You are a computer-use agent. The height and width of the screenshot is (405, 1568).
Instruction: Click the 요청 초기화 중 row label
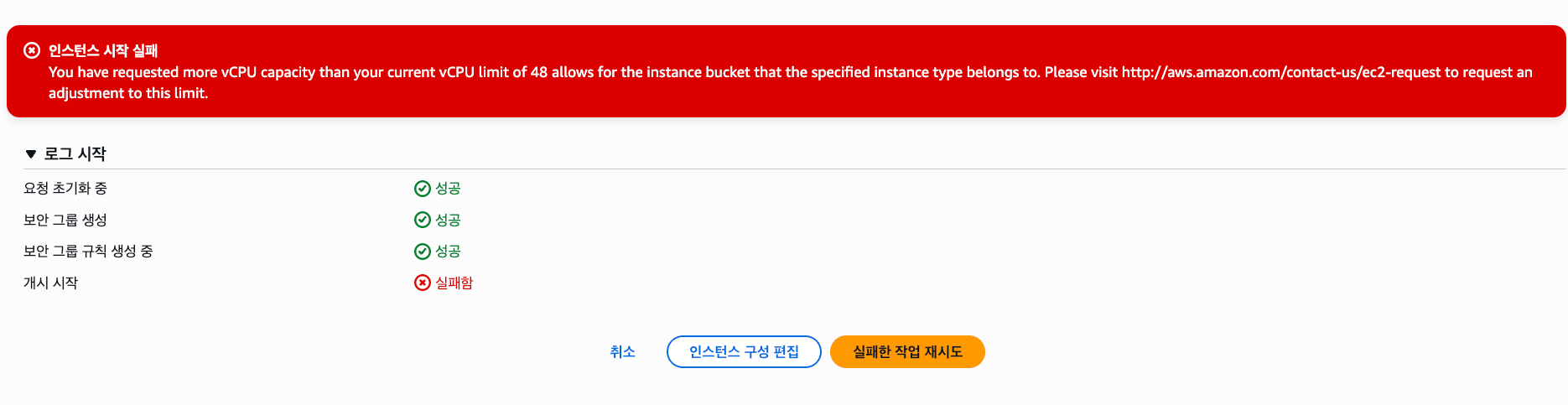65,189
